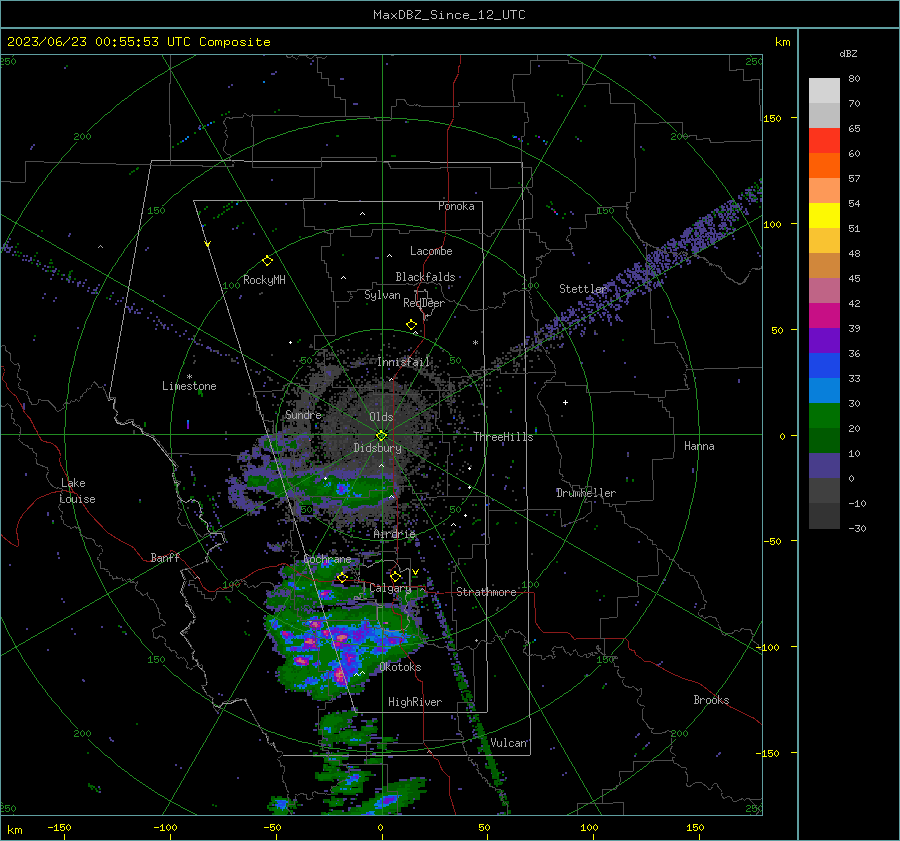Click the 33 value on dBZ legend

coord(854,378)
